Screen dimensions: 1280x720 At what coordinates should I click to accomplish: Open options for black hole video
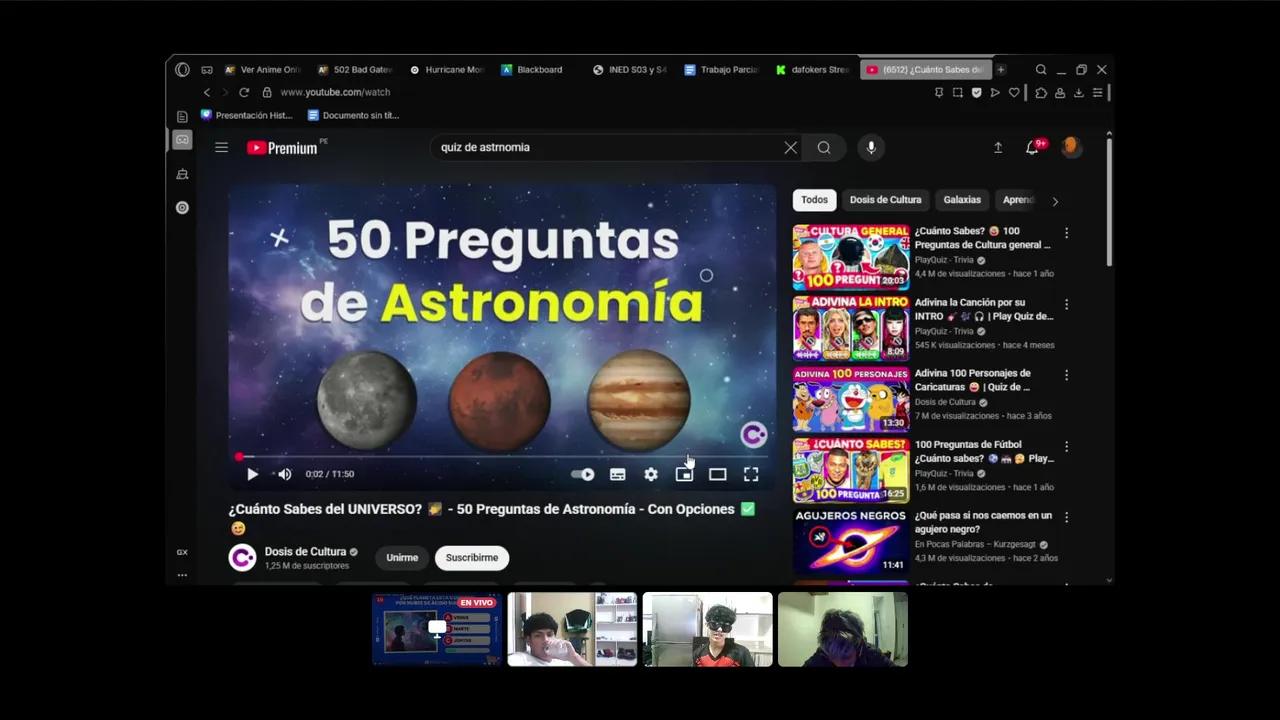click(x=1066, y=518)
